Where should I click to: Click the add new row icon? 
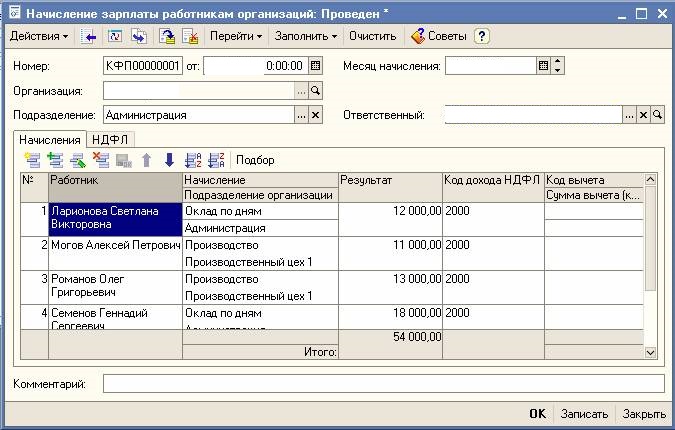coord(32,160)
